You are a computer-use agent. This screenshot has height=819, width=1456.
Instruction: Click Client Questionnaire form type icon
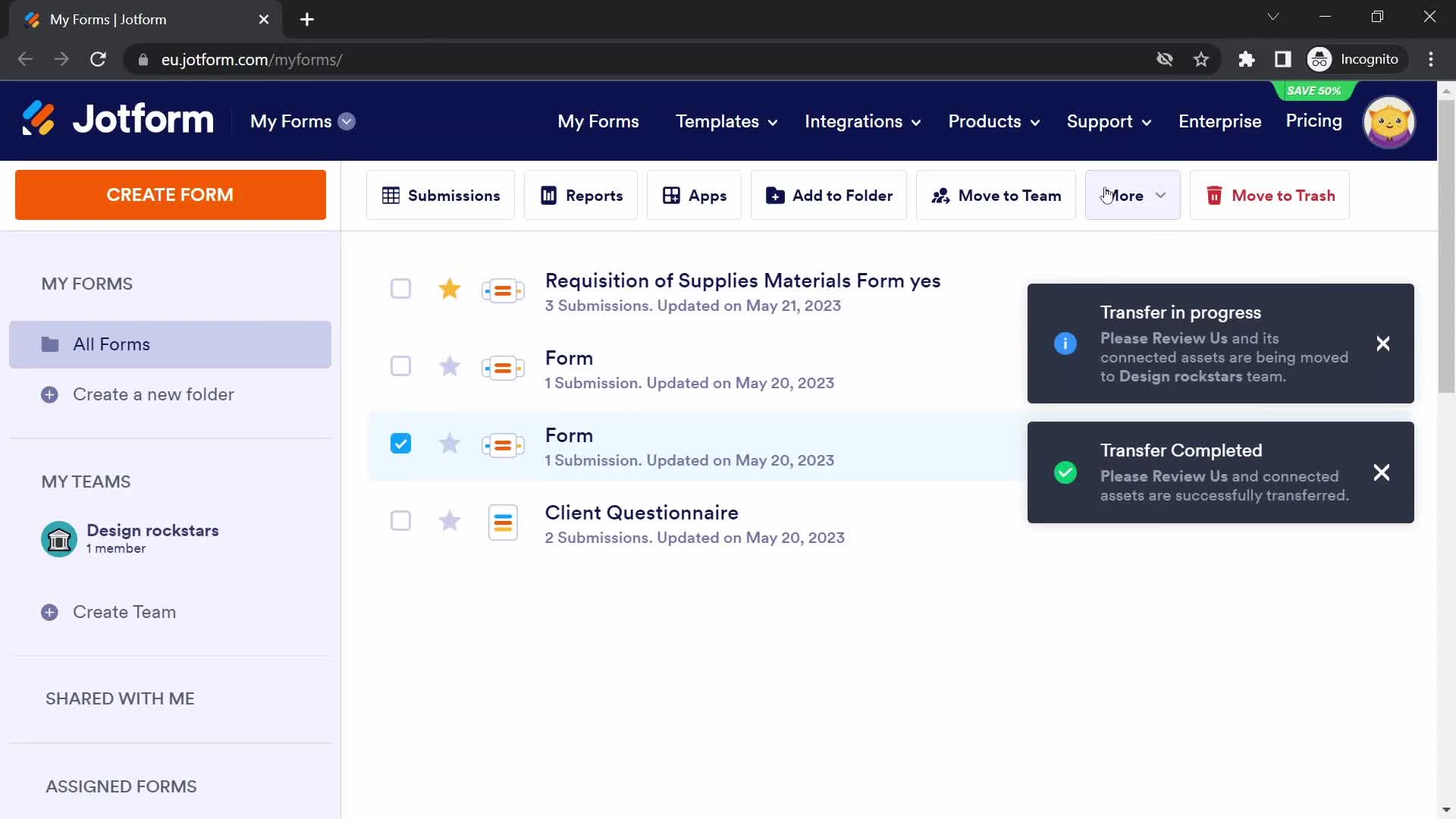click(x=503, y=522)
